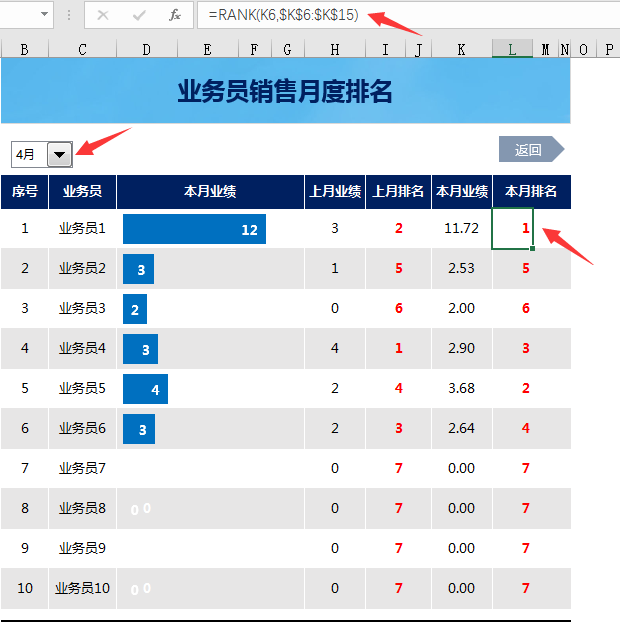The image size is (620, 633).
Task: Select 业务员10 name cell
Action: [x=82, y=588]
